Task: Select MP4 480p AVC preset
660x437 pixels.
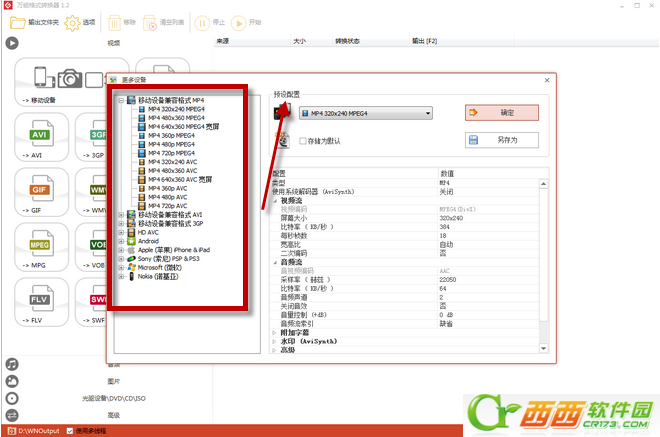Action: pos(167,197)
